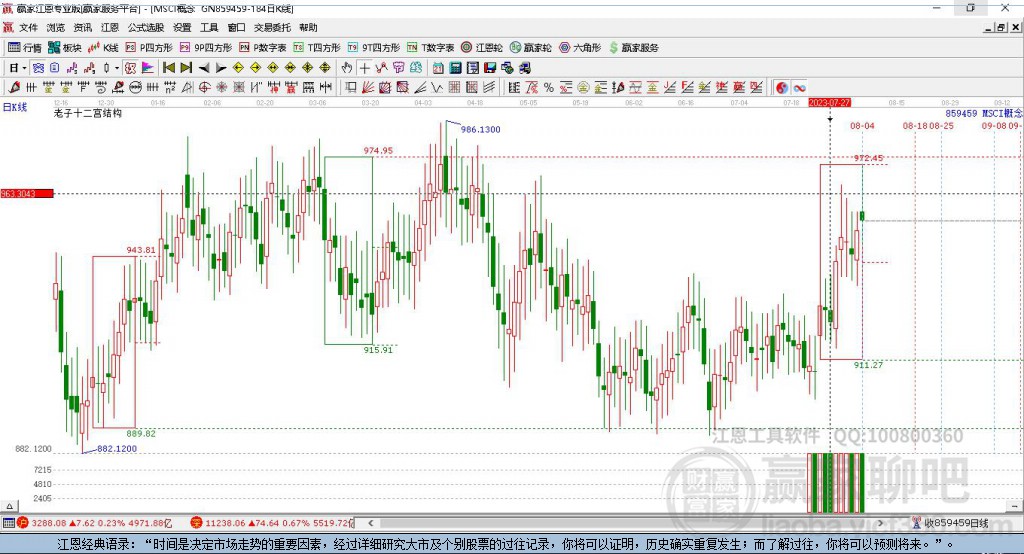This screenshot has width=1024, height=554.
Task: Jump to the last bar with the skip-to-end icon
Action: pos(186,67)
